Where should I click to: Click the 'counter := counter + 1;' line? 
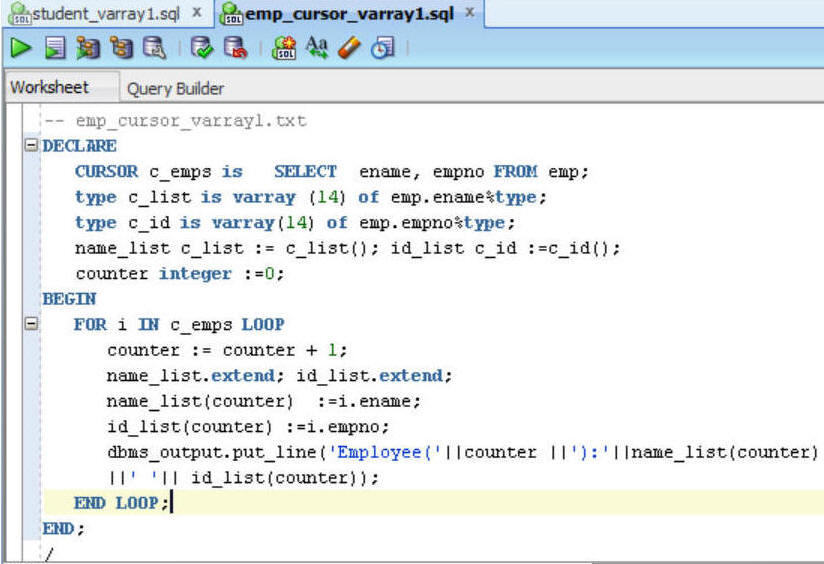pos(227,350)
